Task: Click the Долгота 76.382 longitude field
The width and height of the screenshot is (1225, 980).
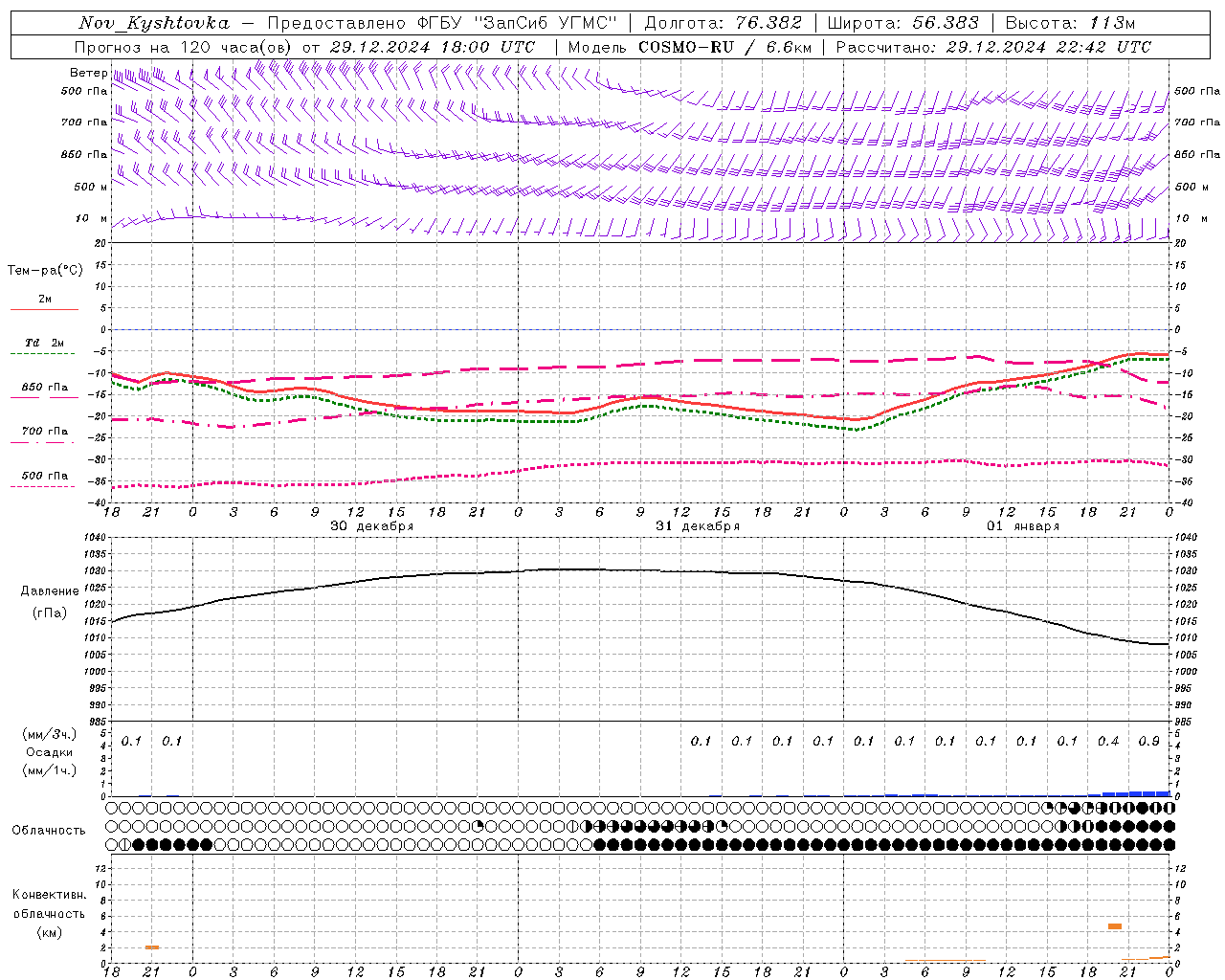Action: pos(724,23)
